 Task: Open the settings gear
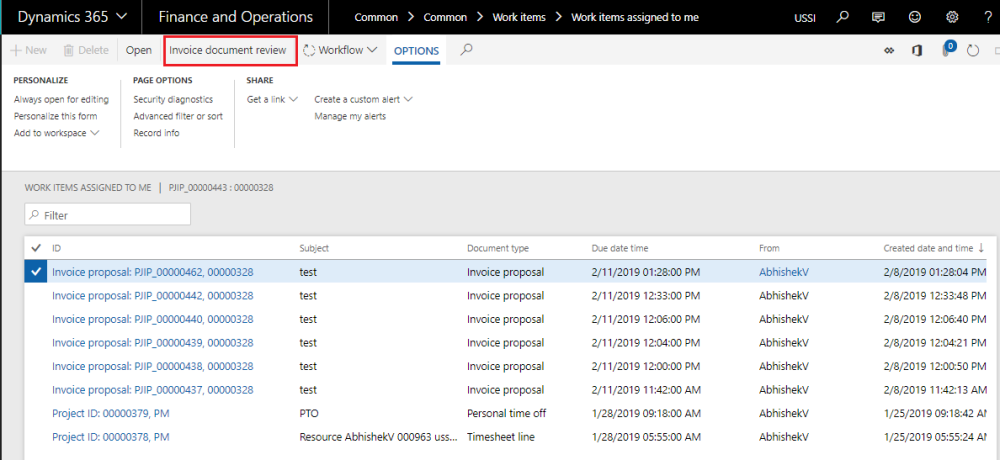pyautogui.click(x=952, y=17)
